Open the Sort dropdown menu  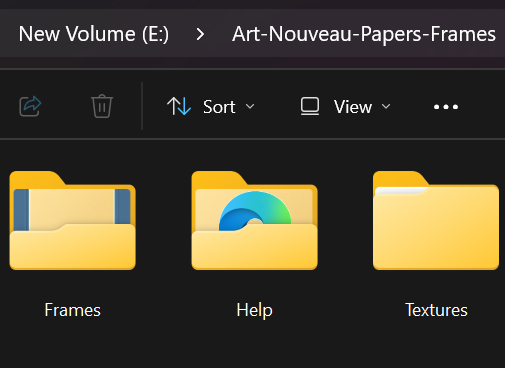click(x=211, y=107)
